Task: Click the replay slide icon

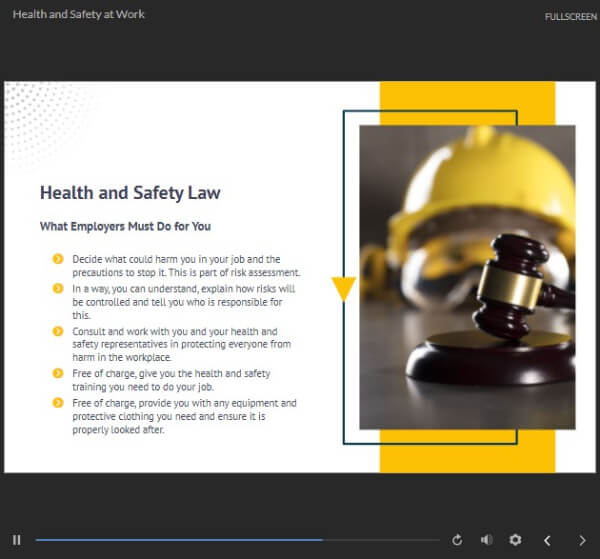Action: pyautogui.click(x=457, y=540)
